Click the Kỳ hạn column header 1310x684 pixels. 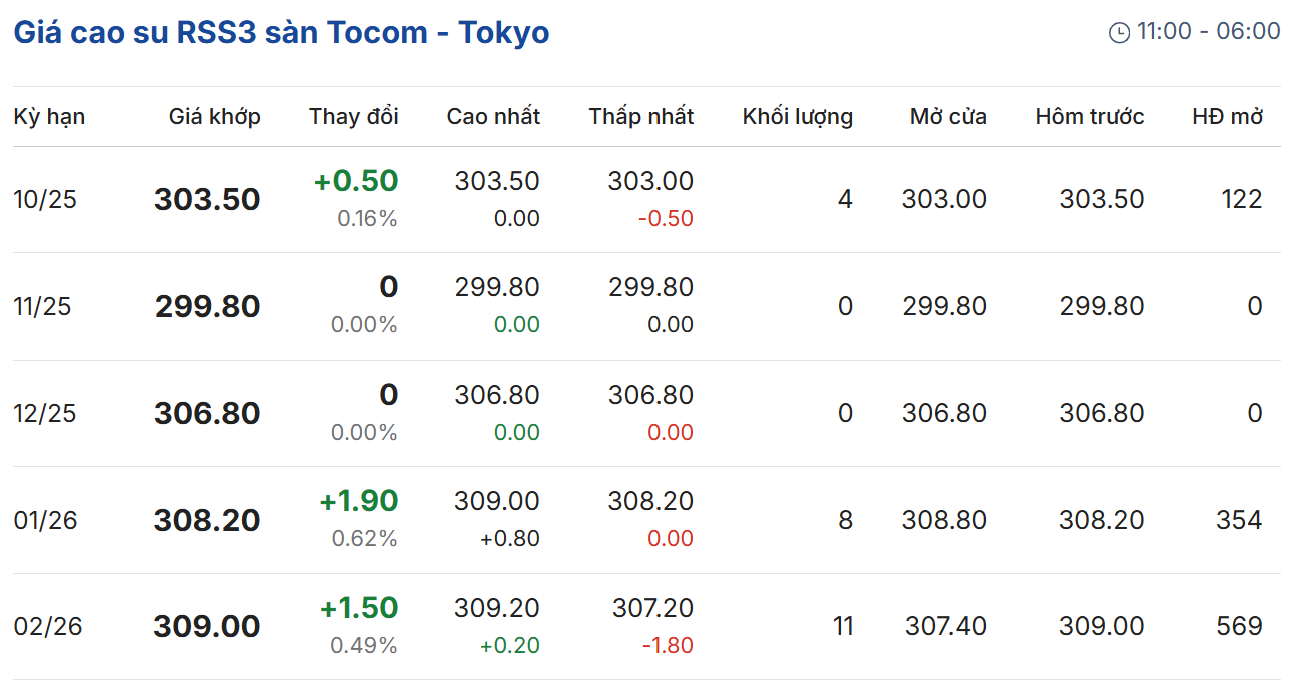coord(49,117)
